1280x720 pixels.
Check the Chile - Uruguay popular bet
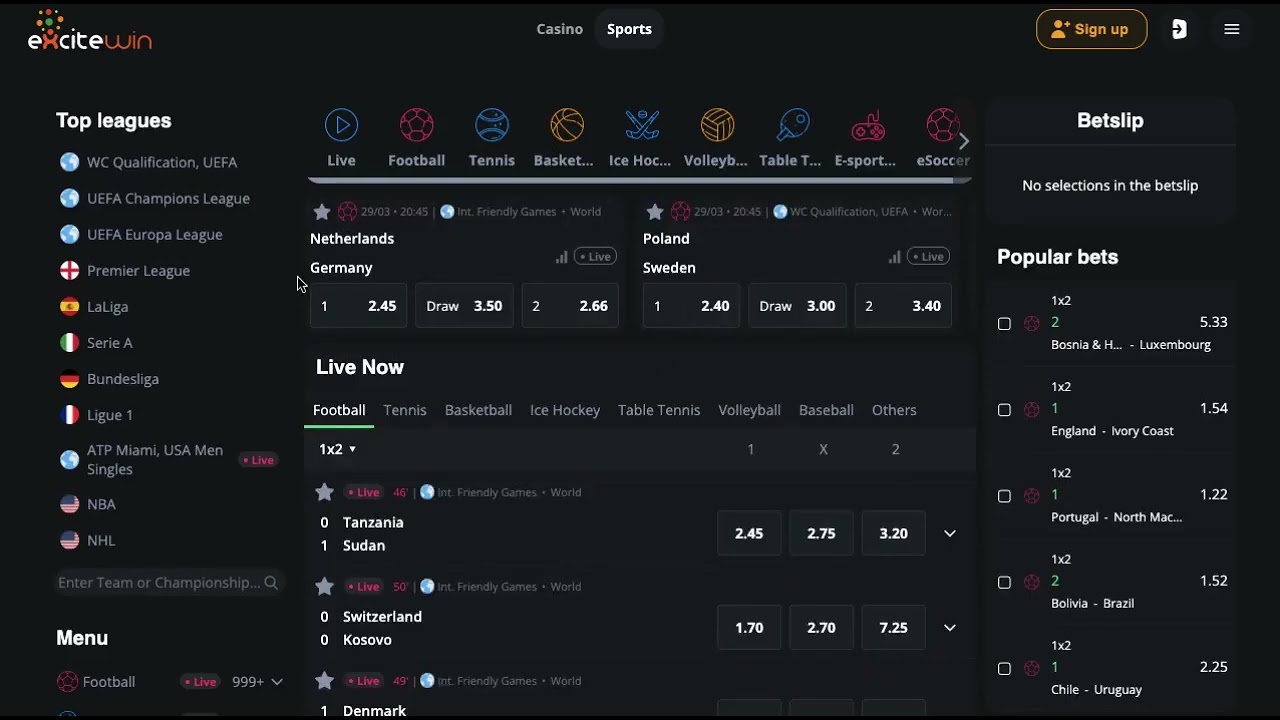[x=1004, y=668]
